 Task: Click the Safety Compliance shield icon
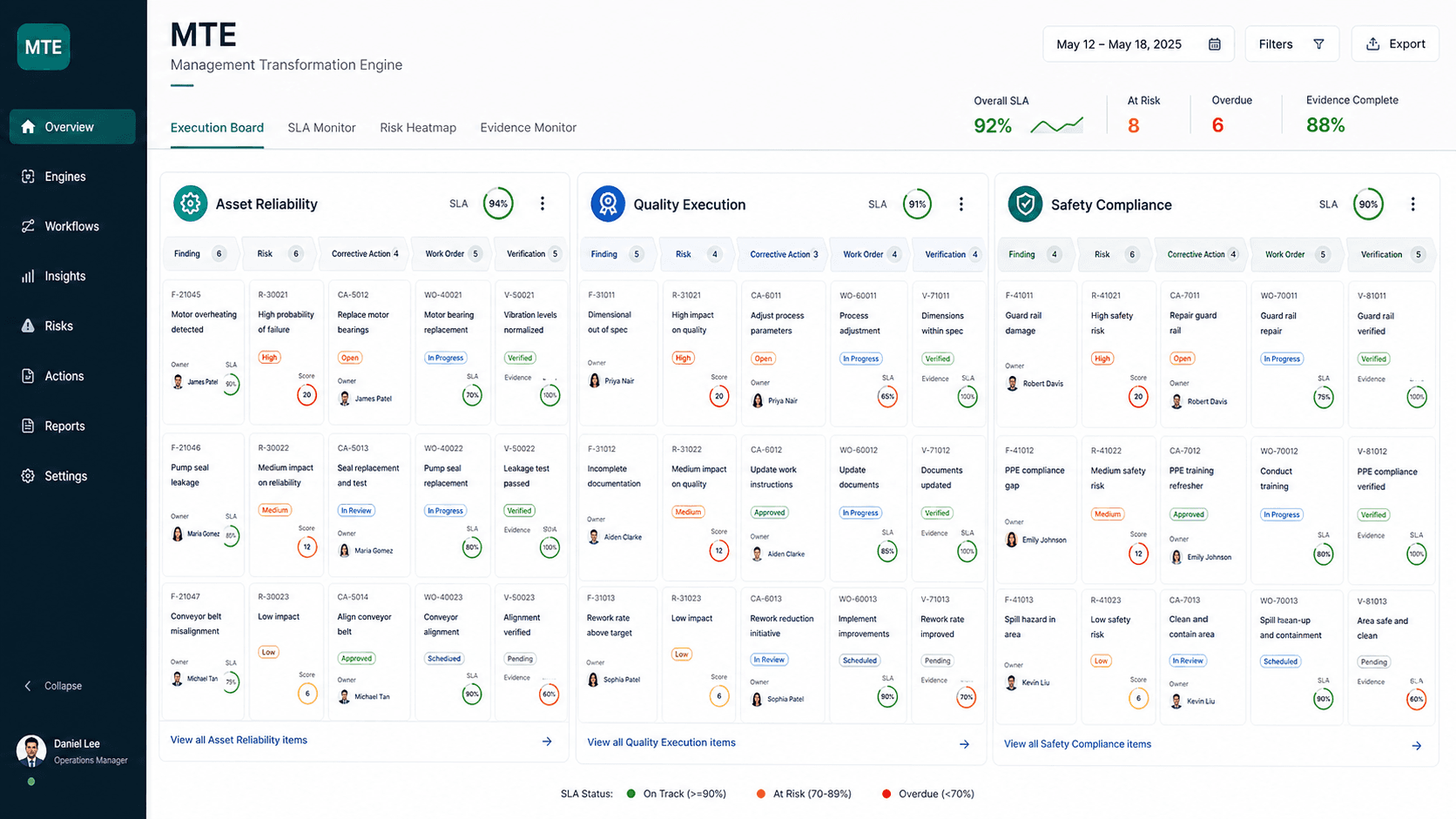[x=1025, y=205]
